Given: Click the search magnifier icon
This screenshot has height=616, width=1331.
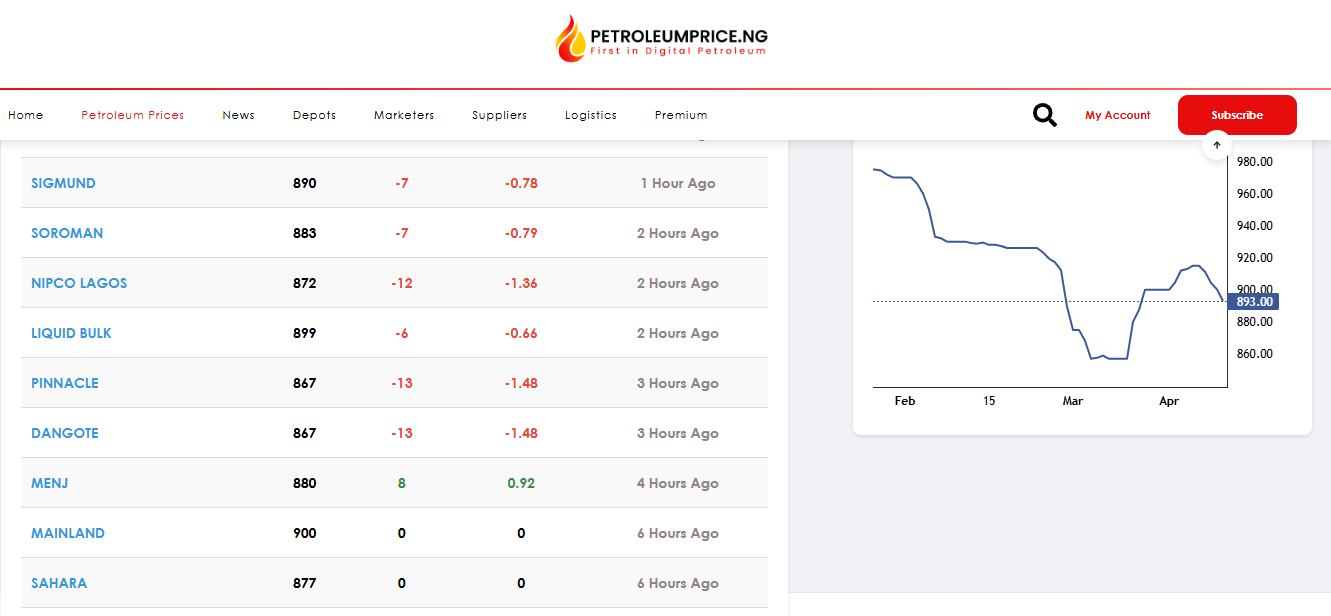Looking at the screenshot, I should [x=1044, y=115].
